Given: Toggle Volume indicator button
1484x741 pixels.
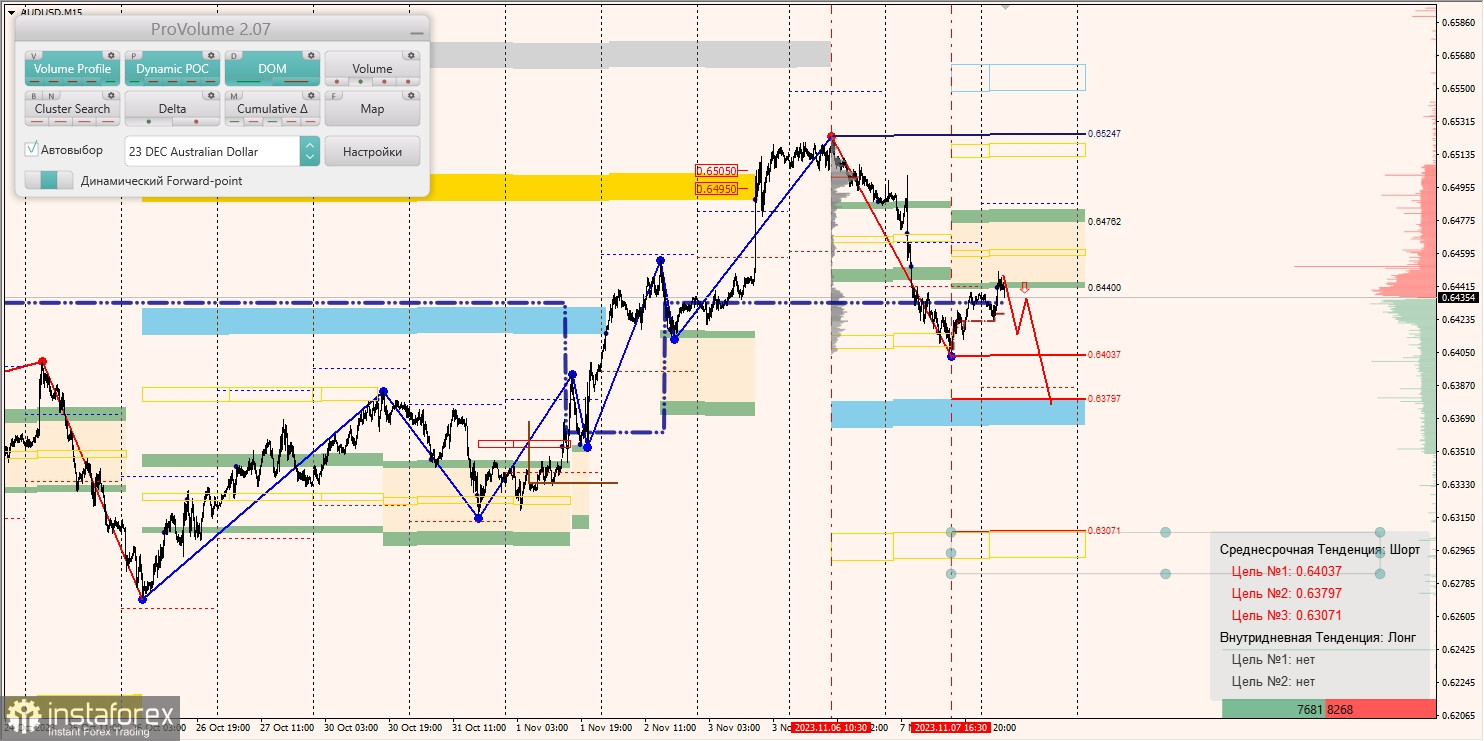Looking at the screenshot, I should (x=372, y=68).
